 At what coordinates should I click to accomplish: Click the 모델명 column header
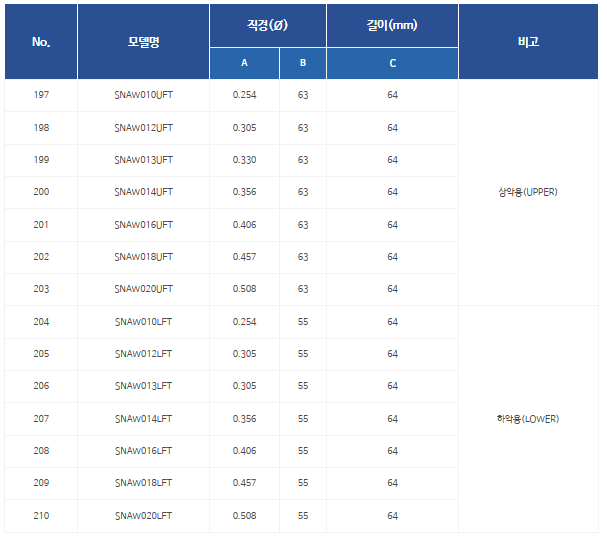point(143,42)
